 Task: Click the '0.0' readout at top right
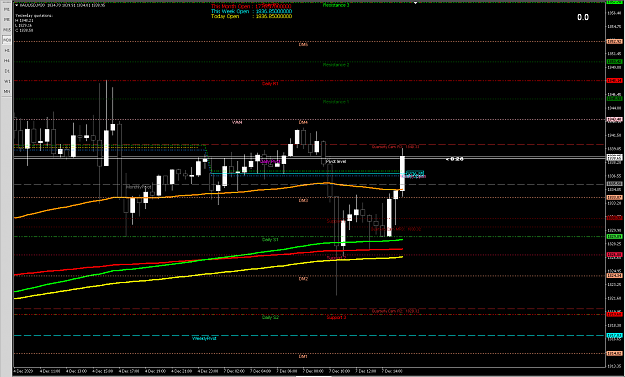pos(583,17)
